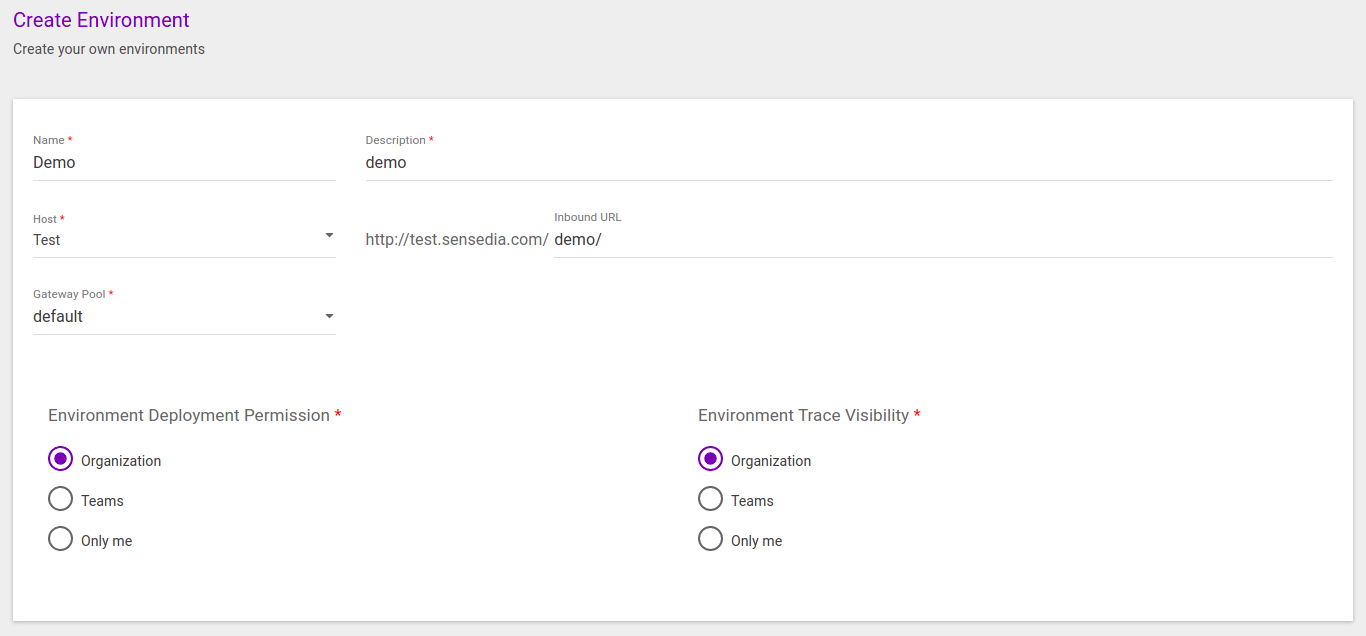The width and height of the screenshot is (1366, 636).
Task: Choose Teams for Environment Deployment Permission
Action: click(x=61, y=499)
